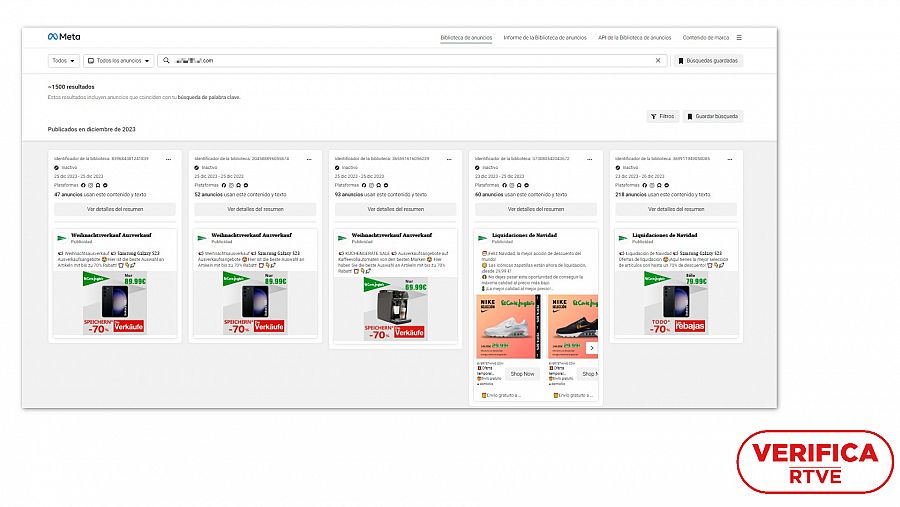Open the black Nike sneaker ad image
900x507 pixels.
(x=573, y=327)
